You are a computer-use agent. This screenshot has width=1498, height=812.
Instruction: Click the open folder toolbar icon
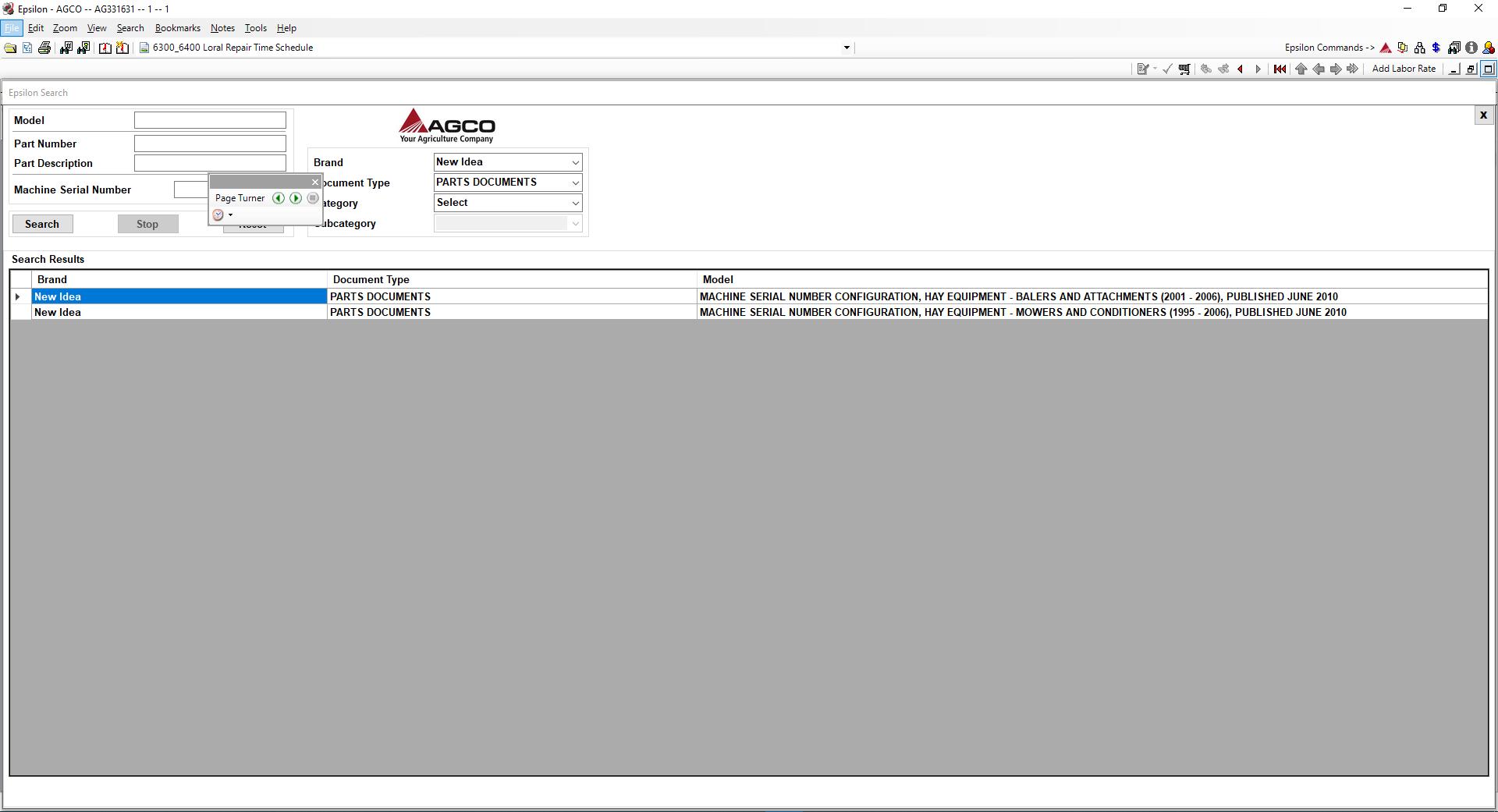pos(10,48)
